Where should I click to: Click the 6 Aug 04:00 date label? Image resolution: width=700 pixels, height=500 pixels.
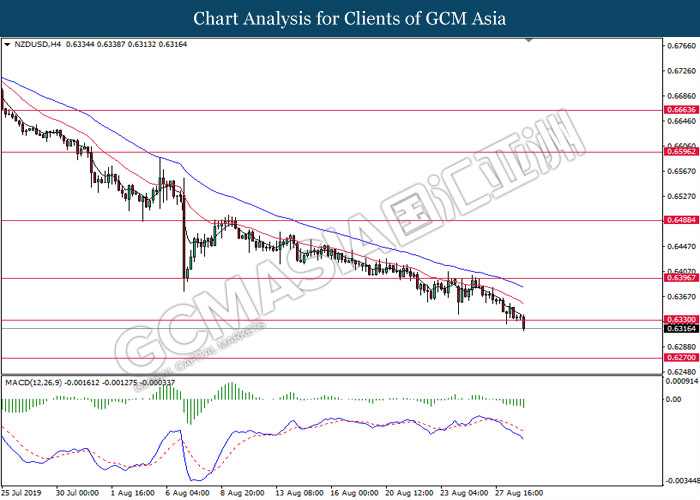[188, 492]
